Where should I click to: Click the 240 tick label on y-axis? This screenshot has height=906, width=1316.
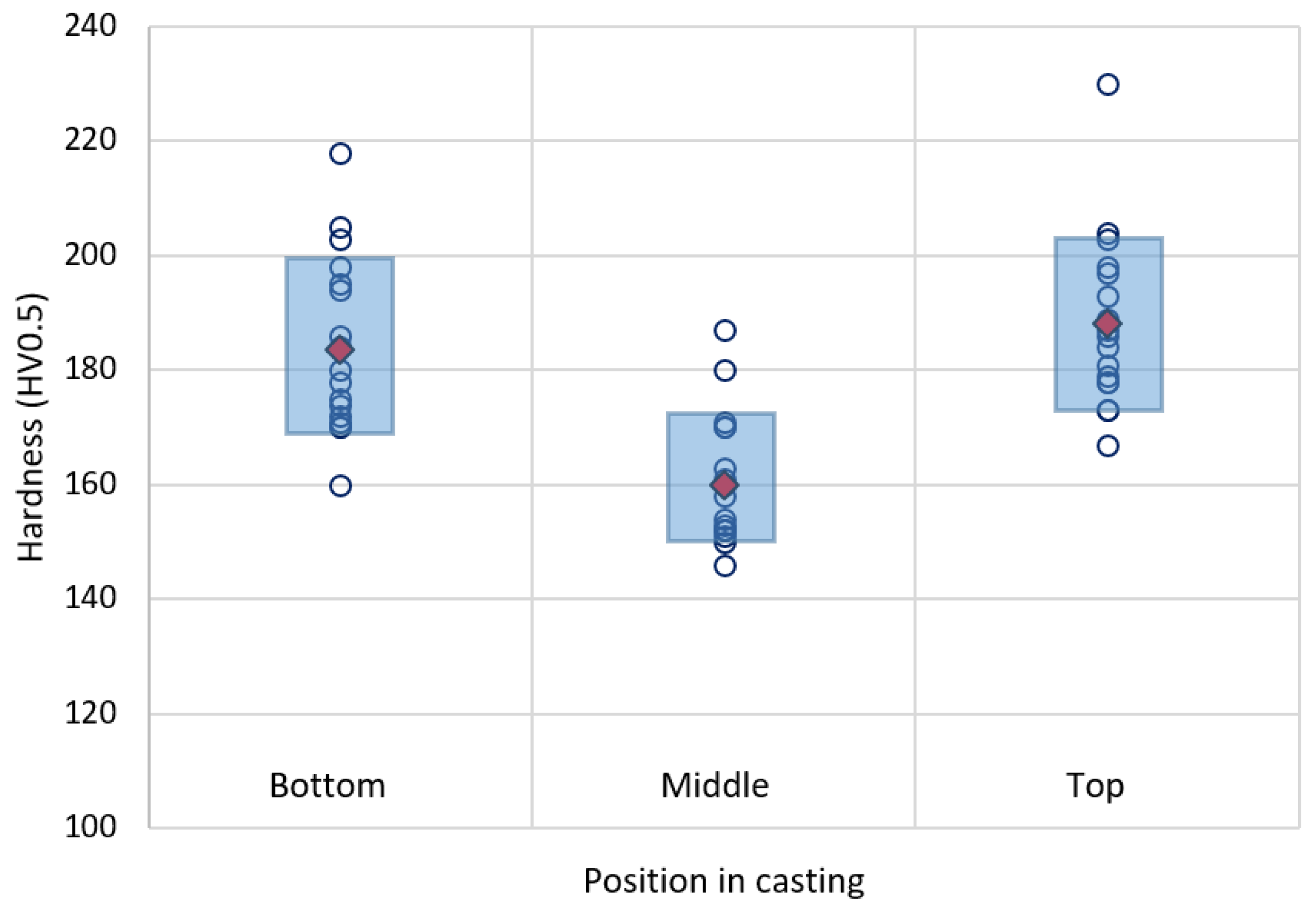click(90, 26)
